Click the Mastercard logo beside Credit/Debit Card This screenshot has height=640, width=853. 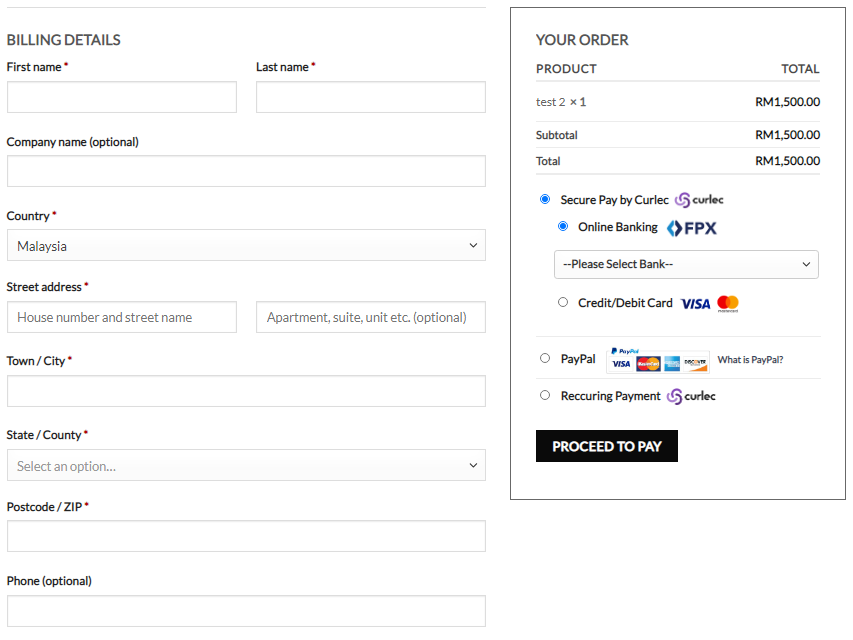pyautogui.click(x=728, y=304)
